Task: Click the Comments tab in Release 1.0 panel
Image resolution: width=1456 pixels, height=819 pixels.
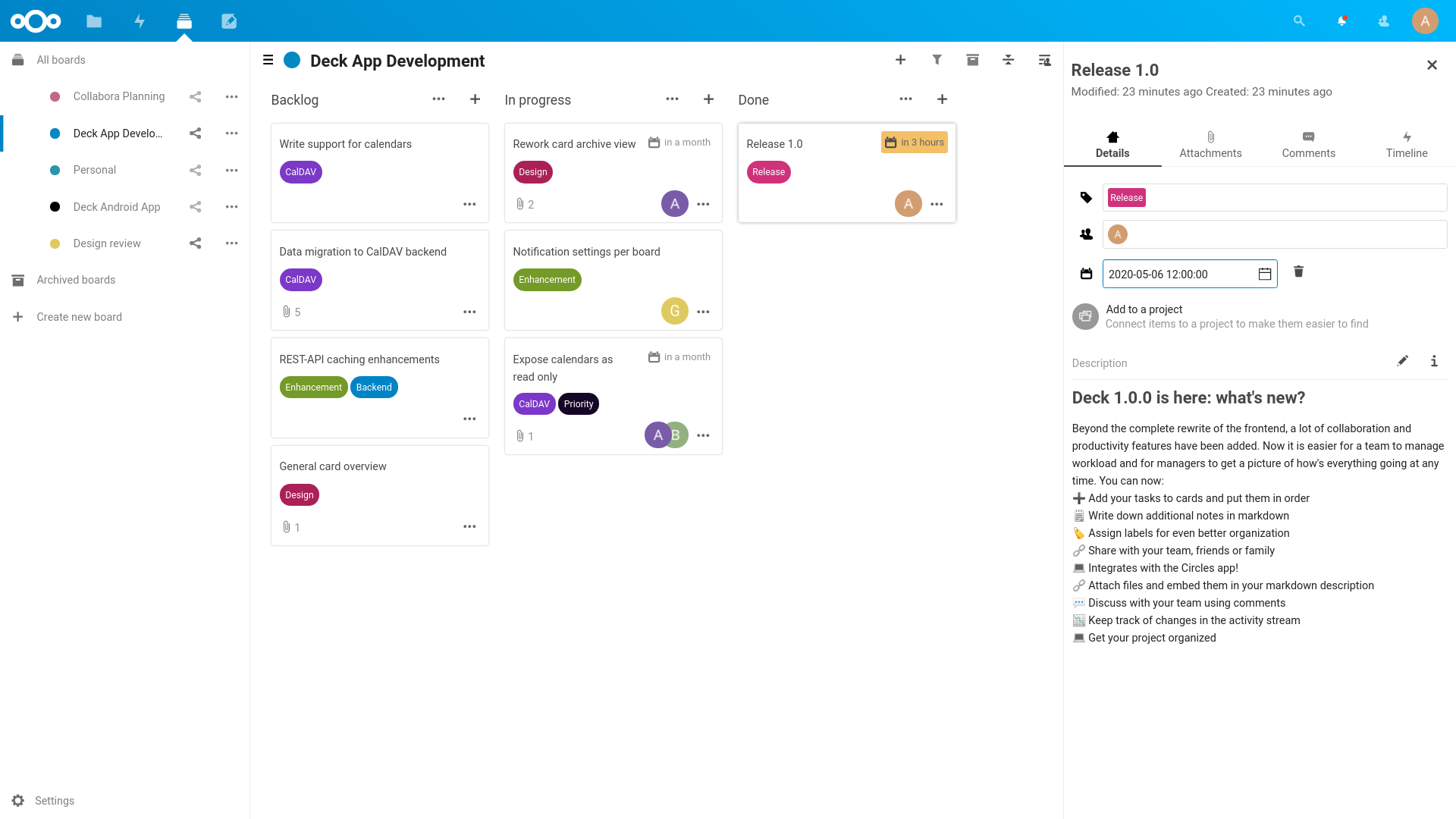Action: coord(1308,144)
